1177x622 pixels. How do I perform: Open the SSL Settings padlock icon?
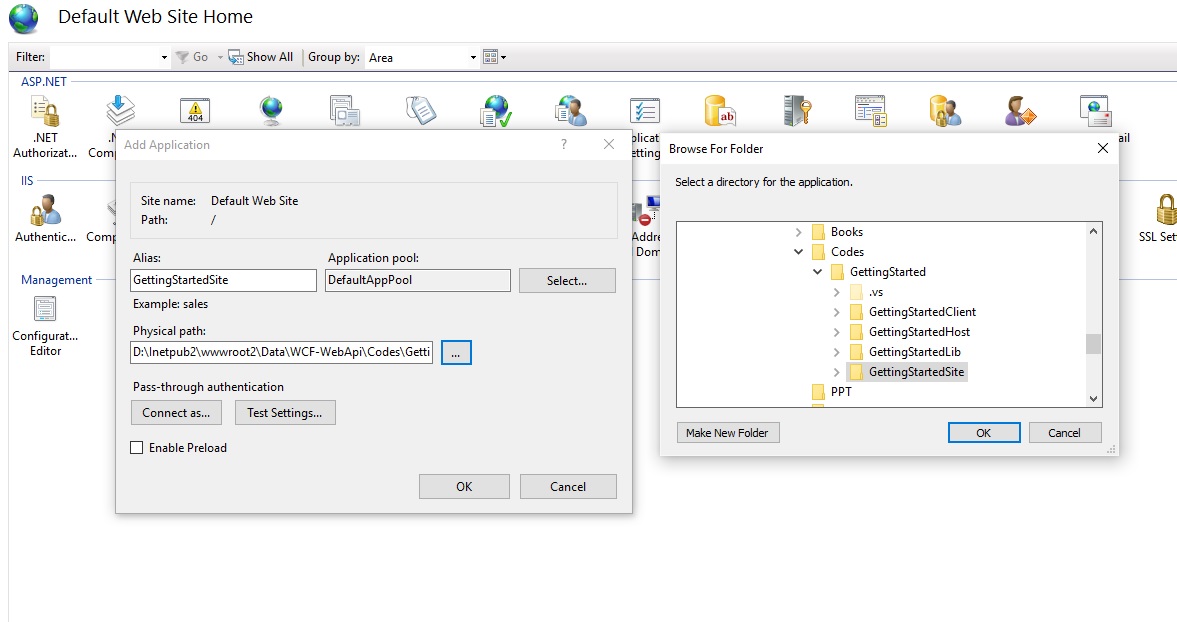click(1164, 211)
